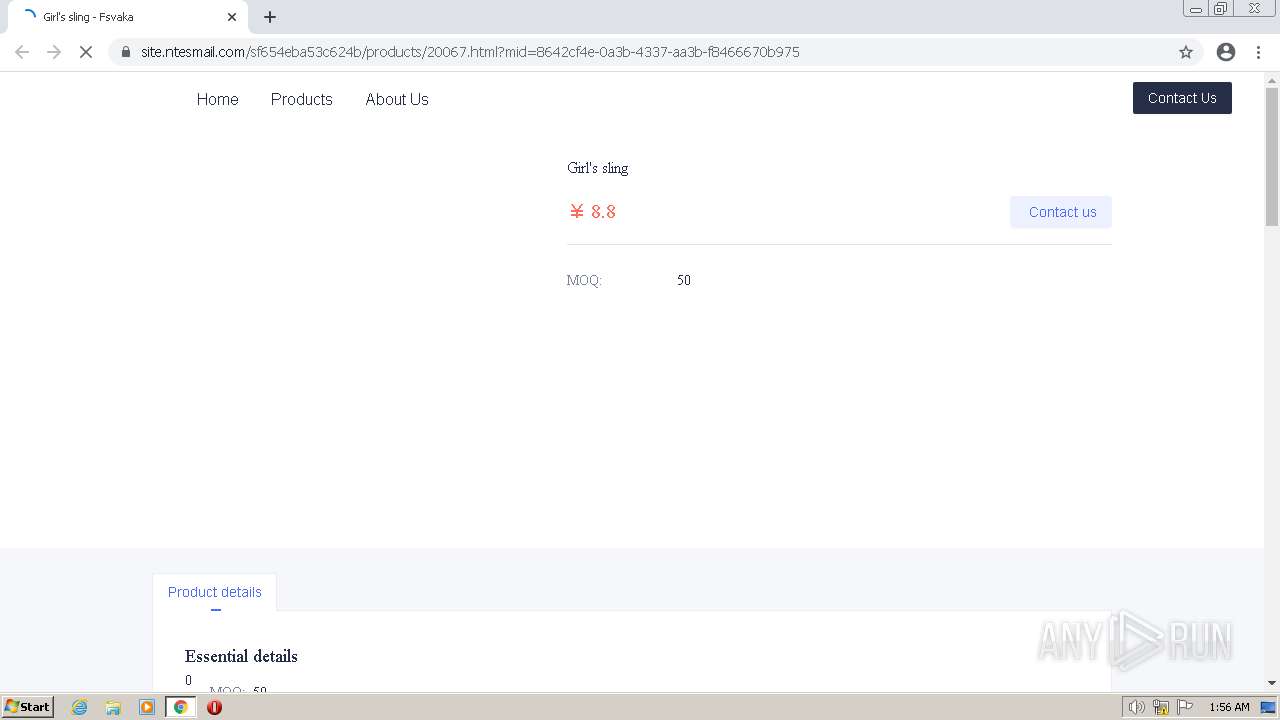Bookmark this page with star icon
Image resolution: width=1280 pixels, height=720 pixels.
[1186, 52]
